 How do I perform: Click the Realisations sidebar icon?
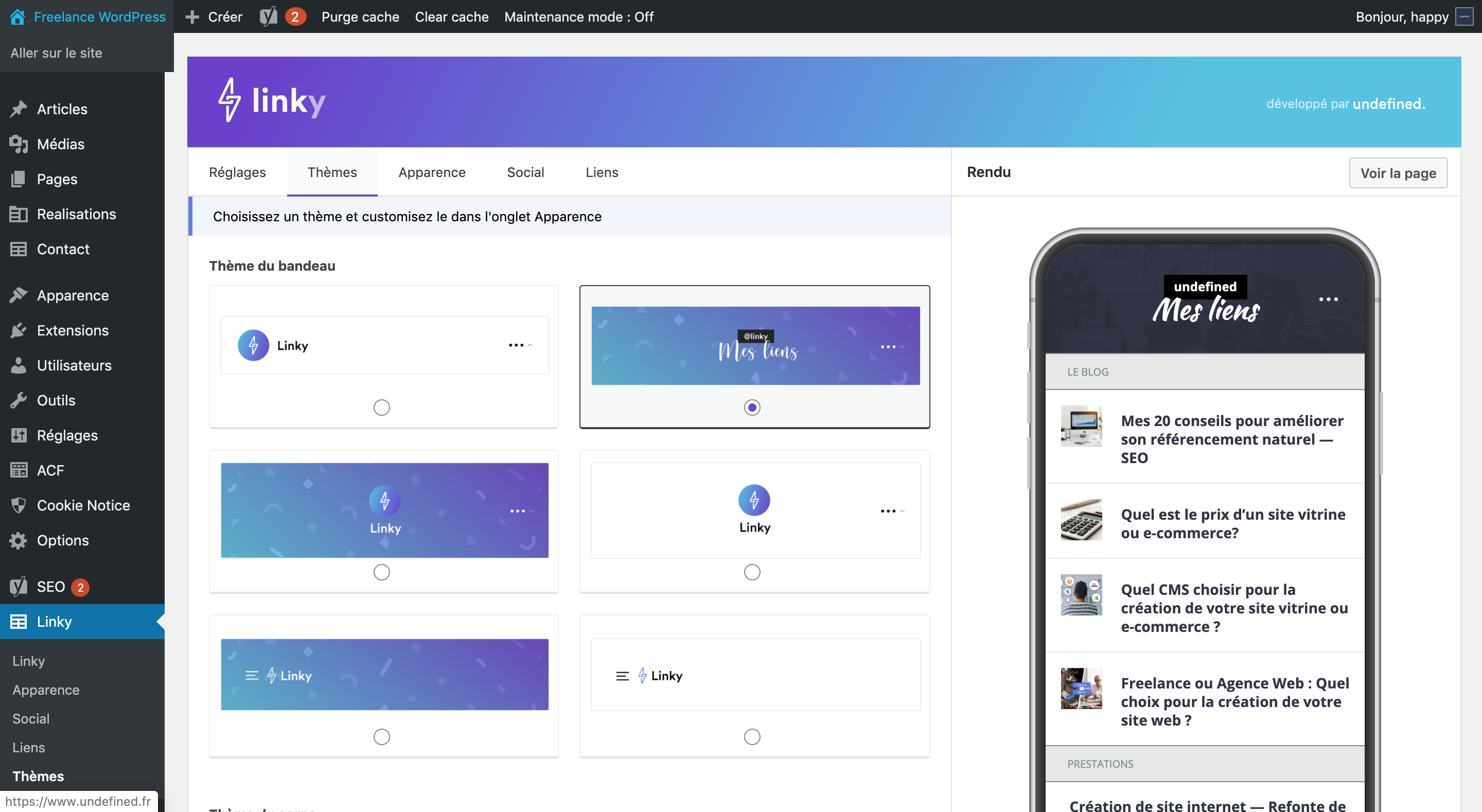point(19,214)
